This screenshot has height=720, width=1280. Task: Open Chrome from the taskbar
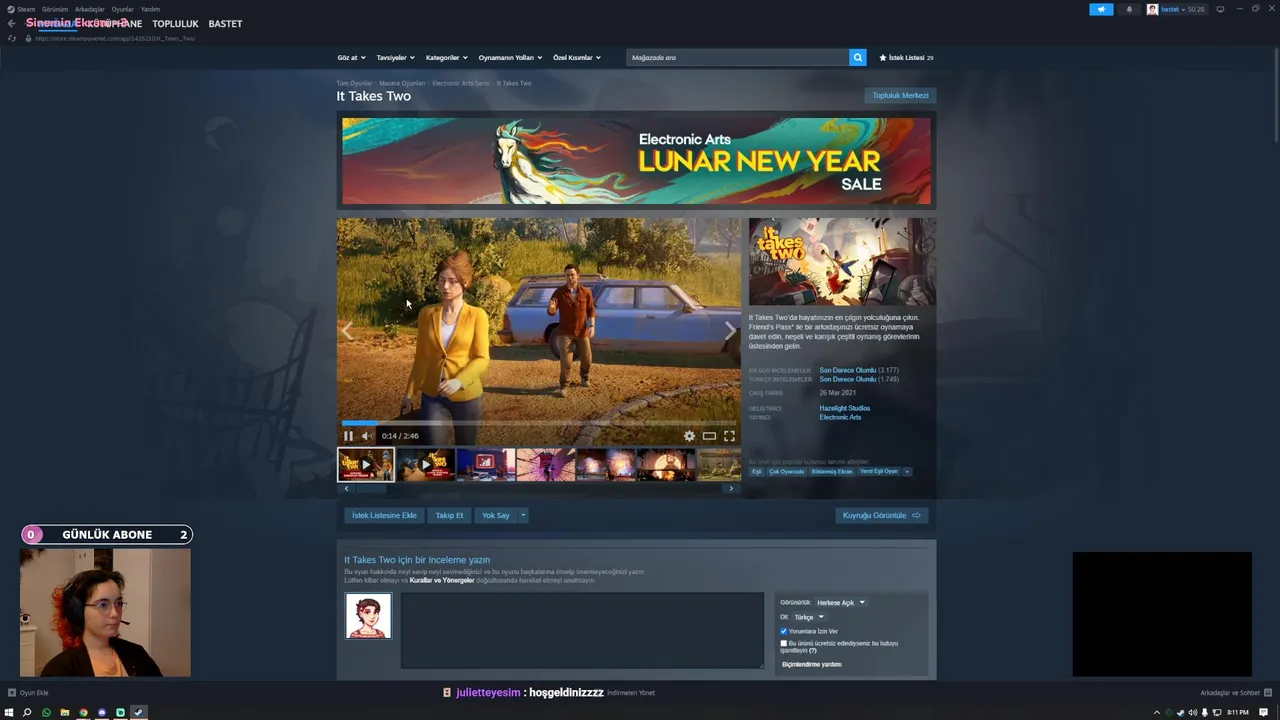point(83,712)
